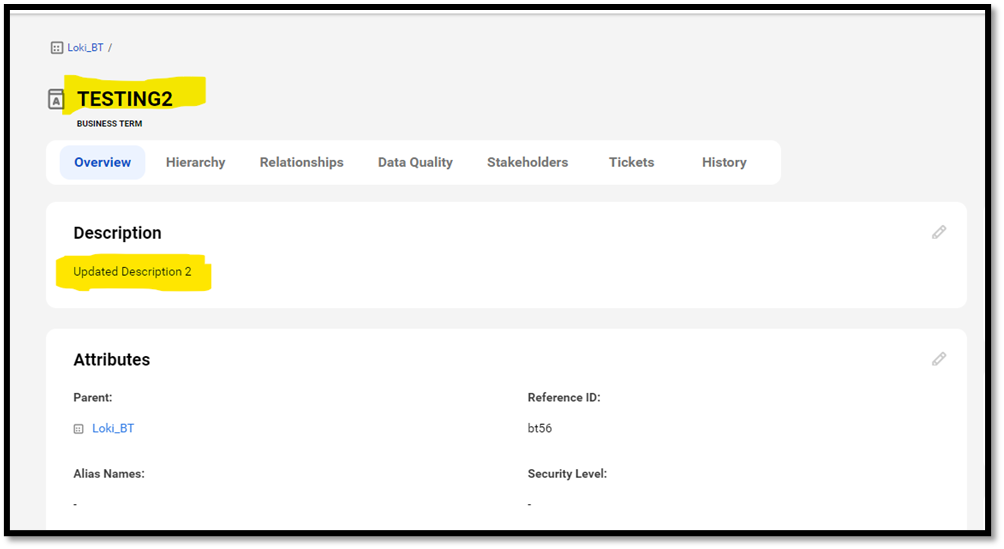Open the Parent Loki_BT link in Attributes
The height and width of the screenshot is (549, 1004).
(x=113, y=428)
